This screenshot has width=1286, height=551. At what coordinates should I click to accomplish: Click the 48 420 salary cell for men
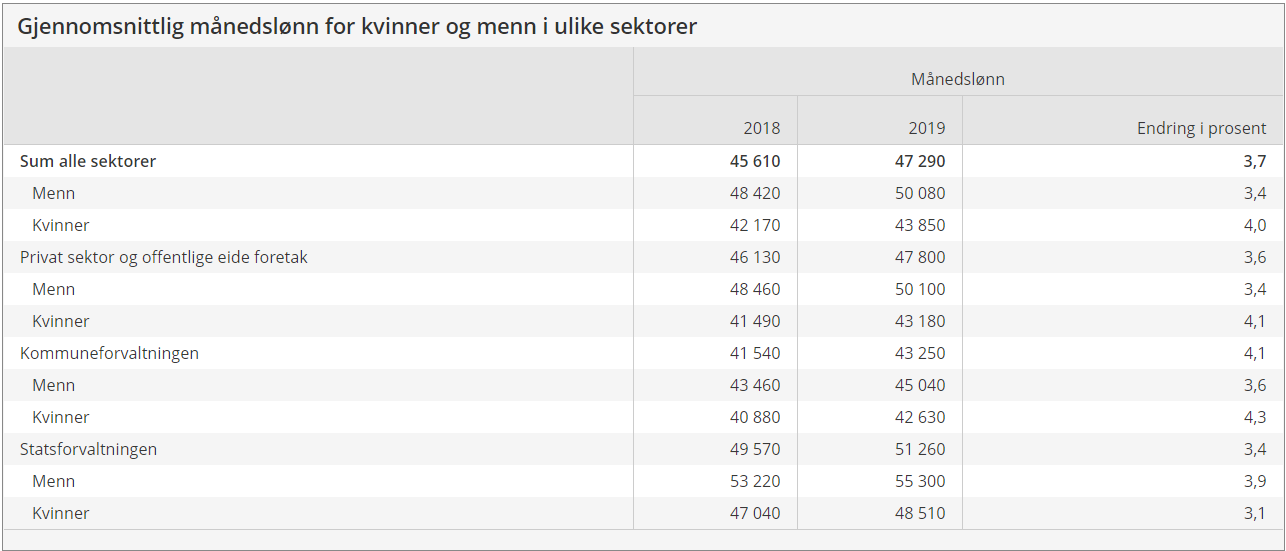click(755, 193)
